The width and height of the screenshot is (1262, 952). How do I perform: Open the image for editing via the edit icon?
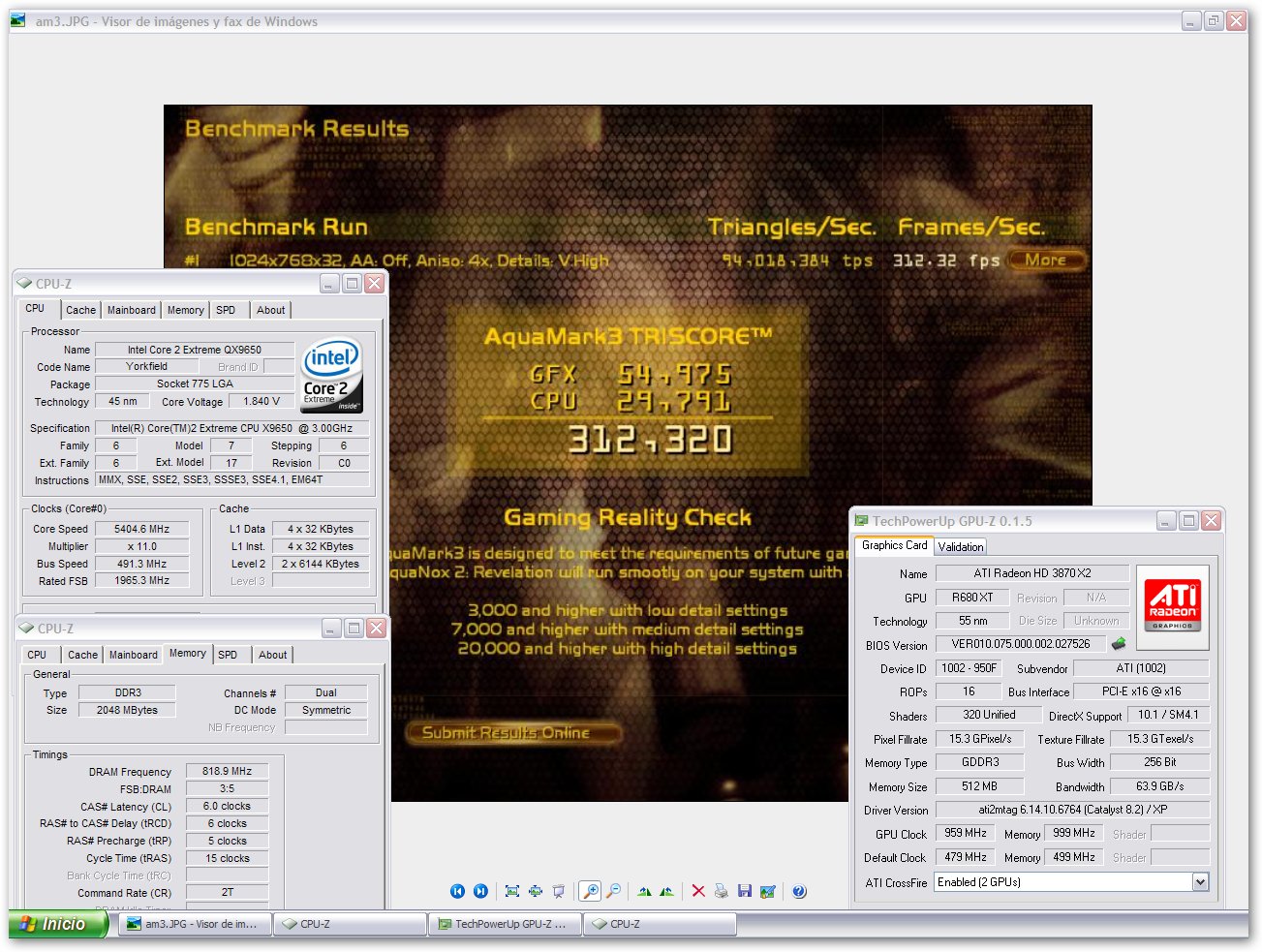(768, 891)
